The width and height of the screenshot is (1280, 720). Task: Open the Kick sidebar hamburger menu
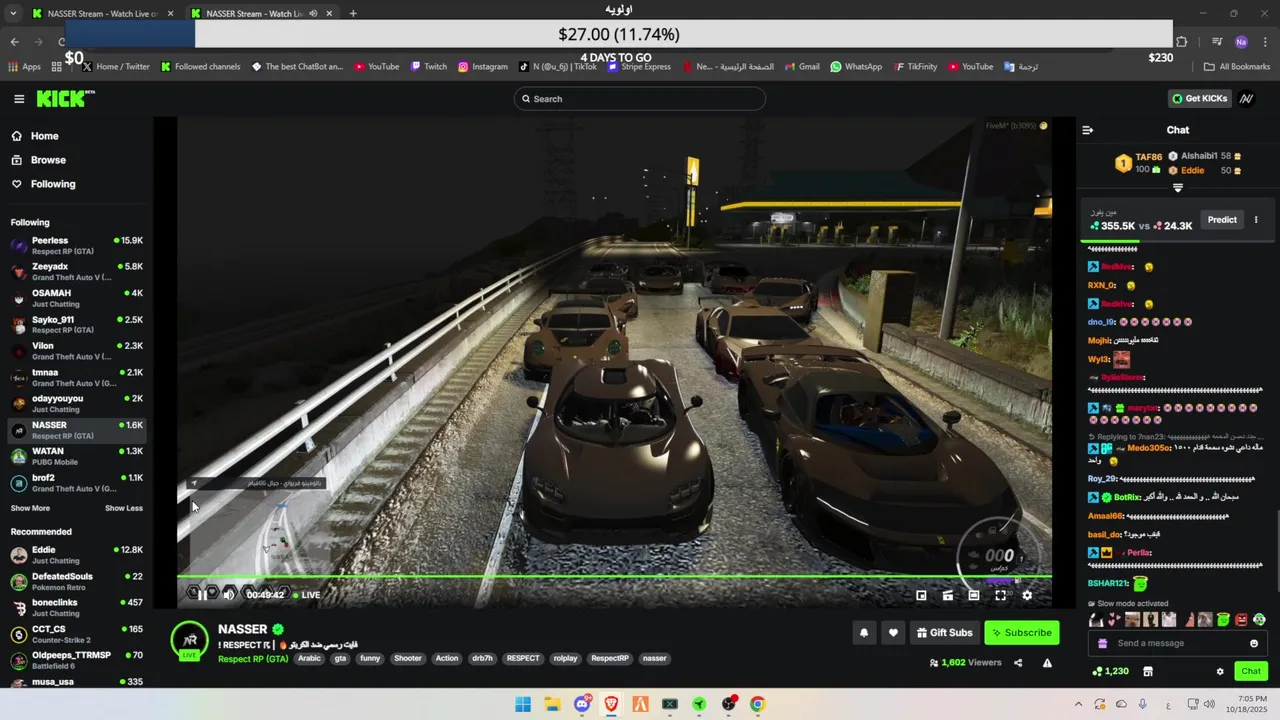pos(19,99)
